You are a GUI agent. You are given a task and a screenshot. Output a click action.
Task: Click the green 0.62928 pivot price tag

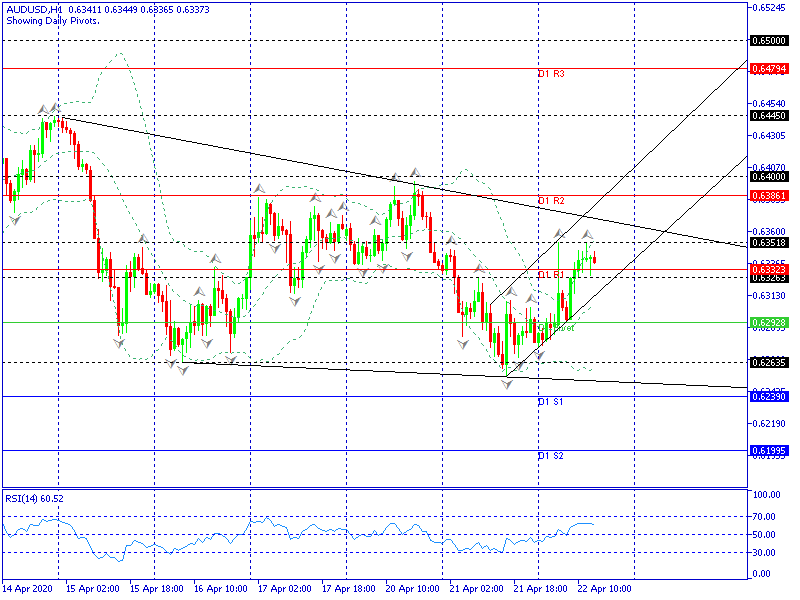[x=767, y=323]
